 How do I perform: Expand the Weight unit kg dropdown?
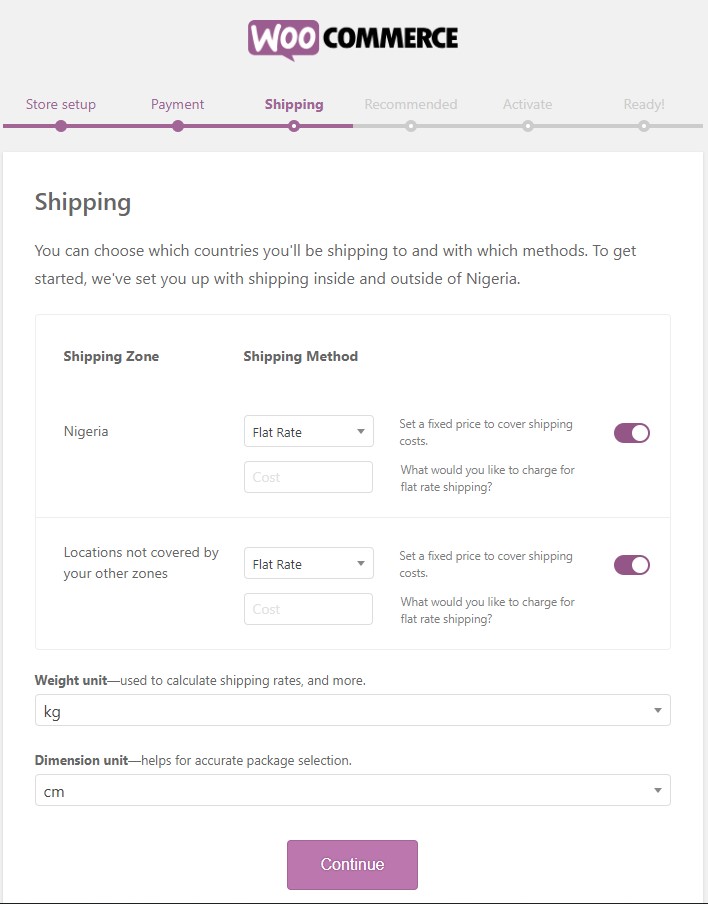pos(352,710)
